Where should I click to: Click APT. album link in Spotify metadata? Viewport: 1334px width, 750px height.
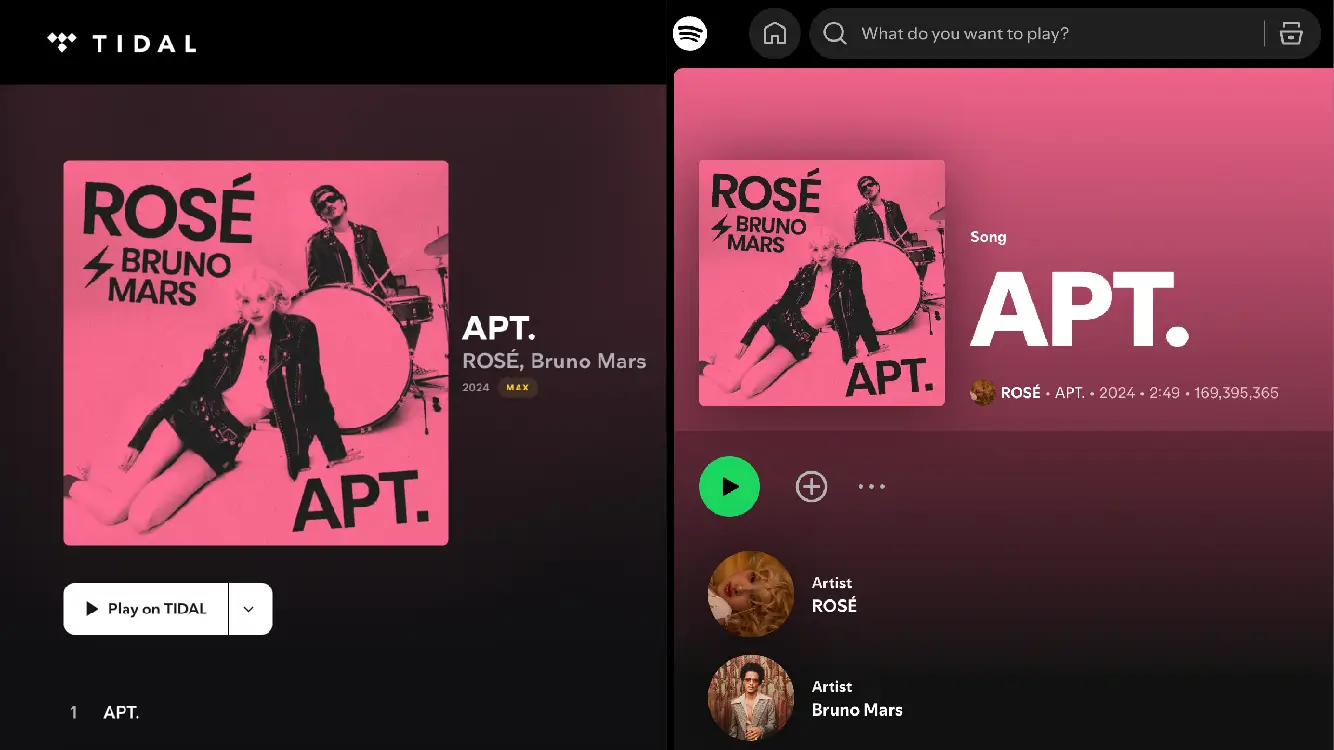[x=1070, y=393]
